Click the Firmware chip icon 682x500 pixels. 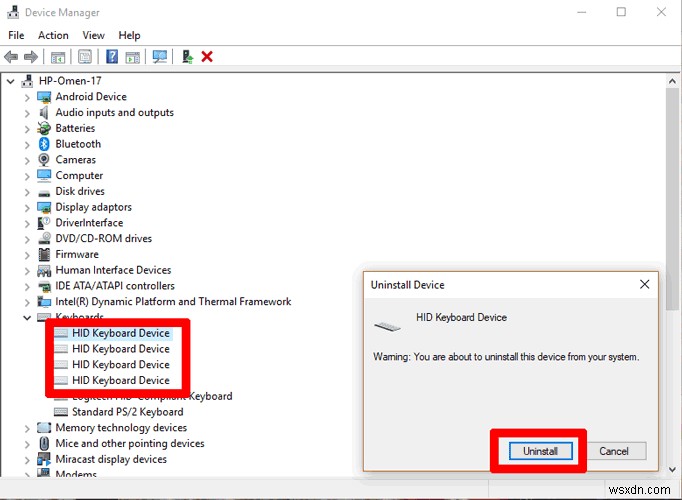pyautogui.click(x=44, y=254)
